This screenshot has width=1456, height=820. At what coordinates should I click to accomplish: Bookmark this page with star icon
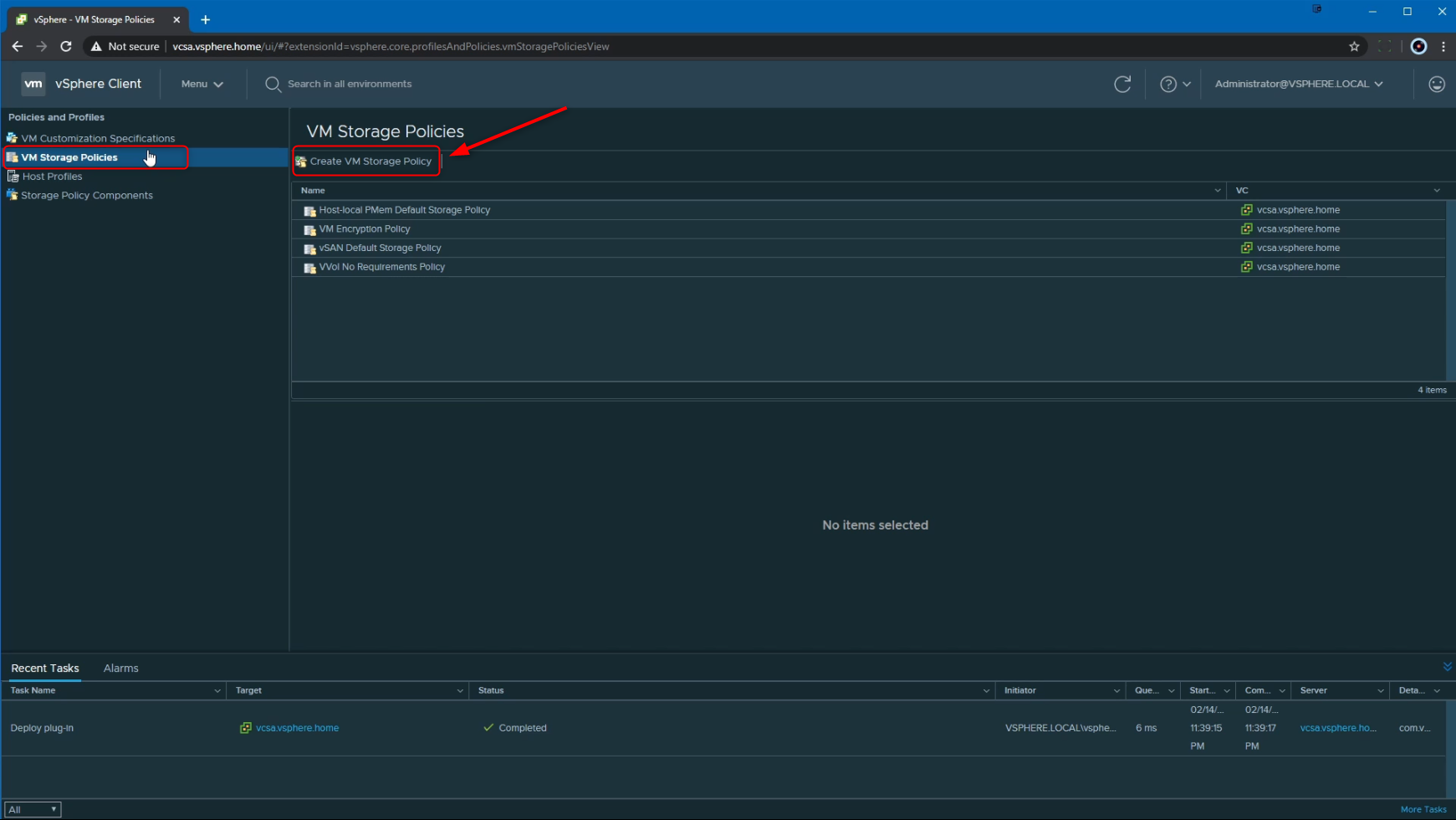[x=1354, y=46]
